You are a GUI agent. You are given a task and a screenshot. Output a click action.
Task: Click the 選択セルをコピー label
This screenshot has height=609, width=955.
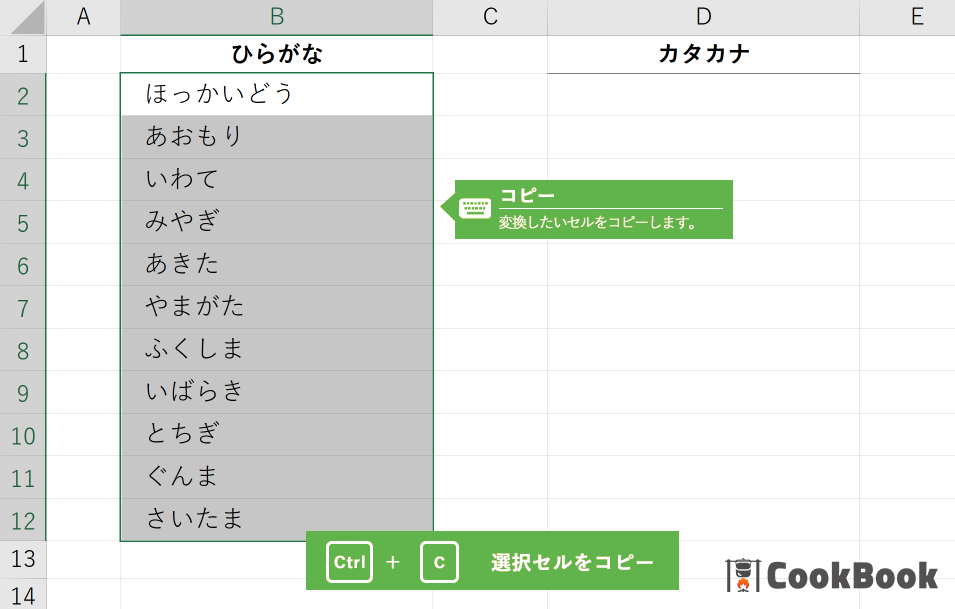click(572, 561)
